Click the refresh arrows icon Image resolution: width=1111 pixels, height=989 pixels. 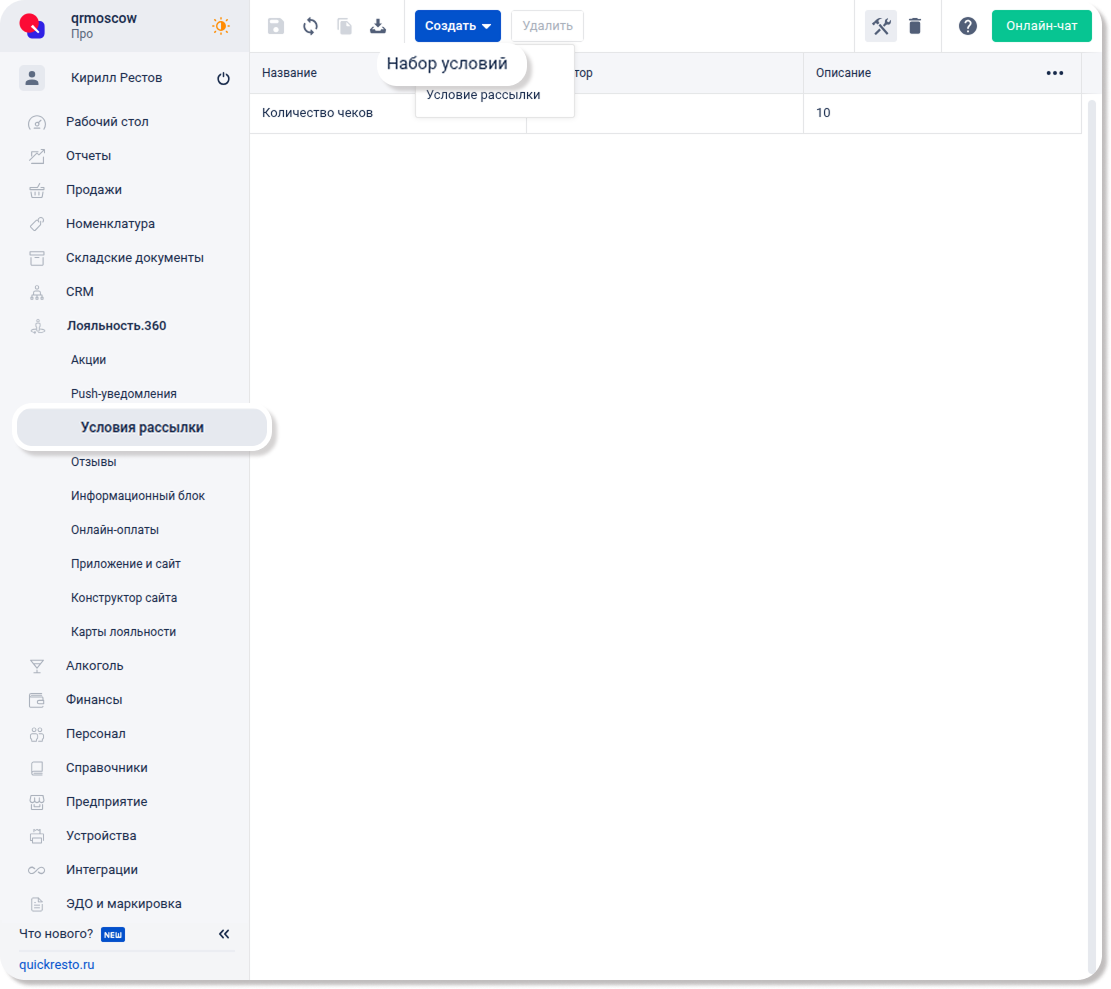coord(310,26)
